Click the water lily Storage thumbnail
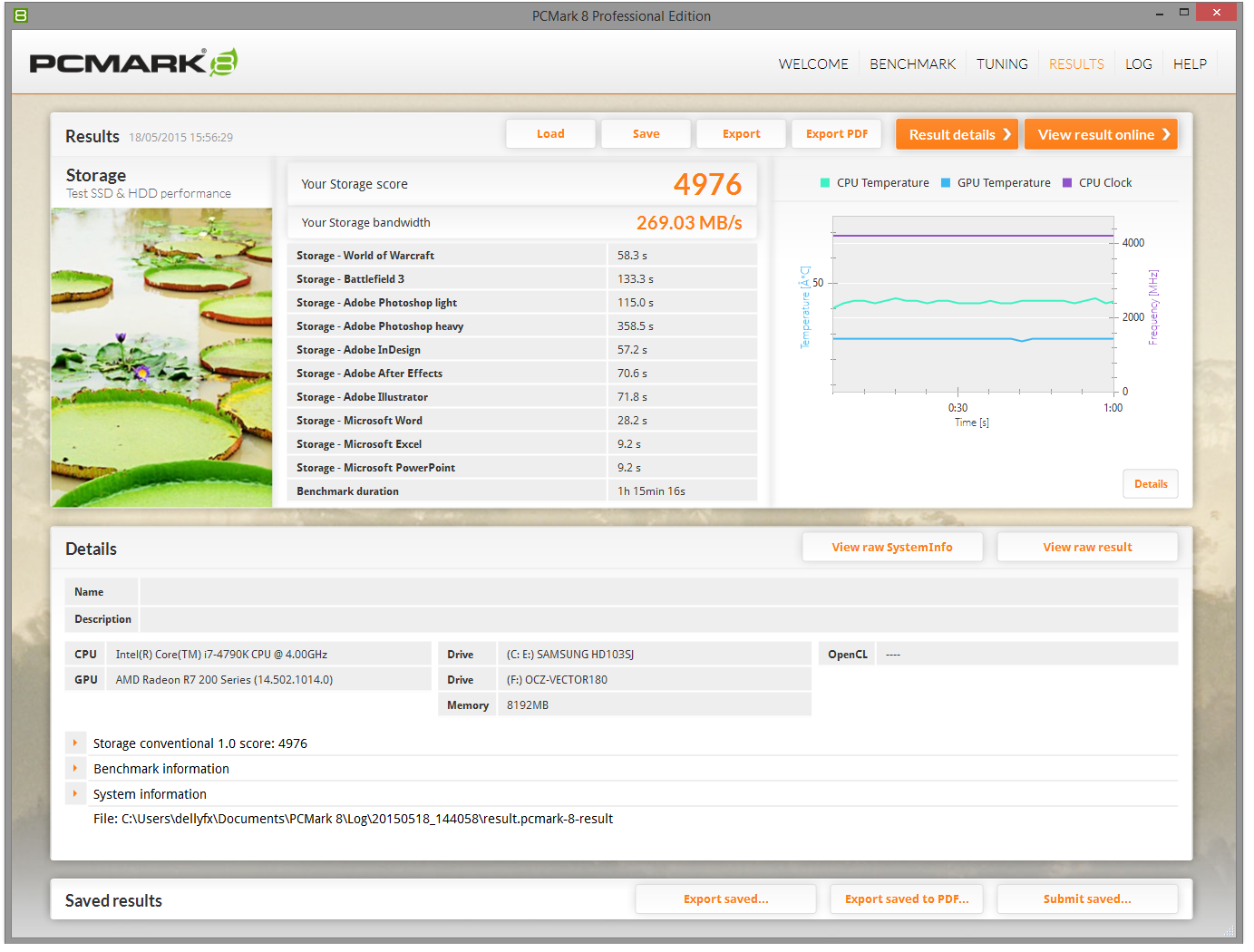This screenshot has height=952, width=1254. click(x=161, y=357)
